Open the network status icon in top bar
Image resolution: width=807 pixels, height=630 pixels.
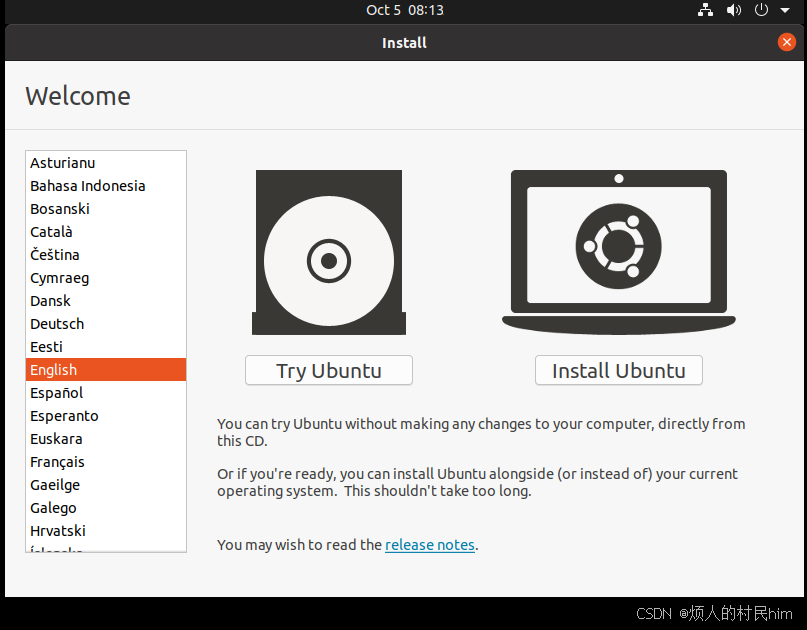click(x=705, y=10)
